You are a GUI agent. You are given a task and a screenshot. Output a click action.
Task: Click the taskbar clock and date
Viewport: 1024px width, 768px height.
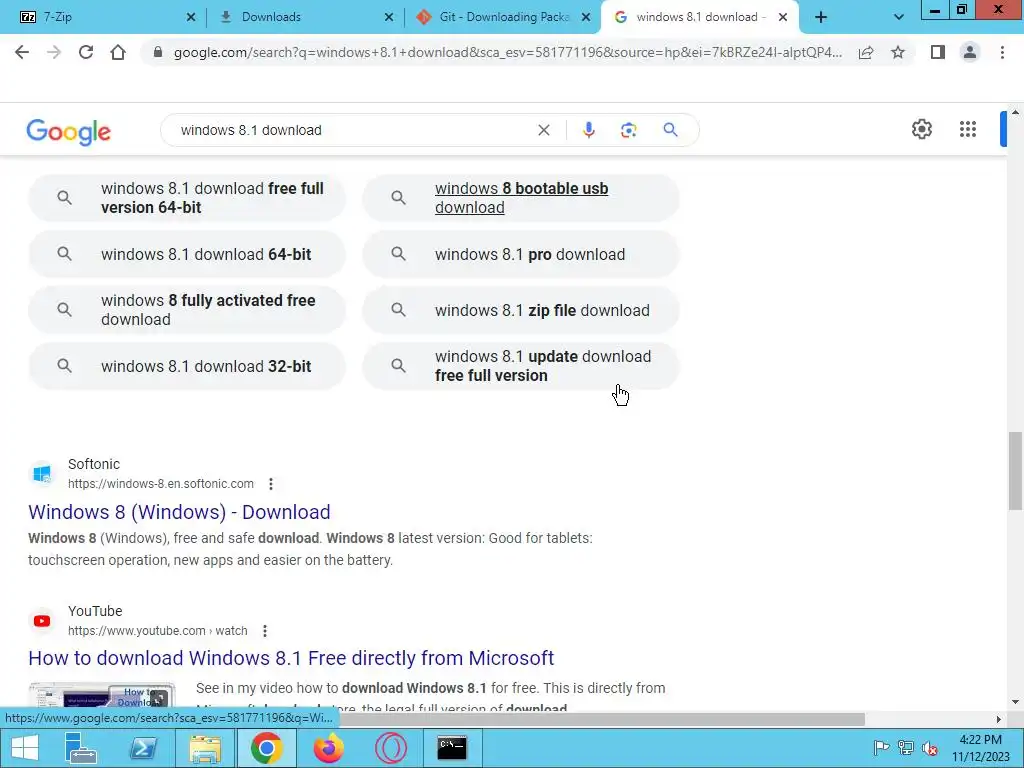[x=980, y=748]
